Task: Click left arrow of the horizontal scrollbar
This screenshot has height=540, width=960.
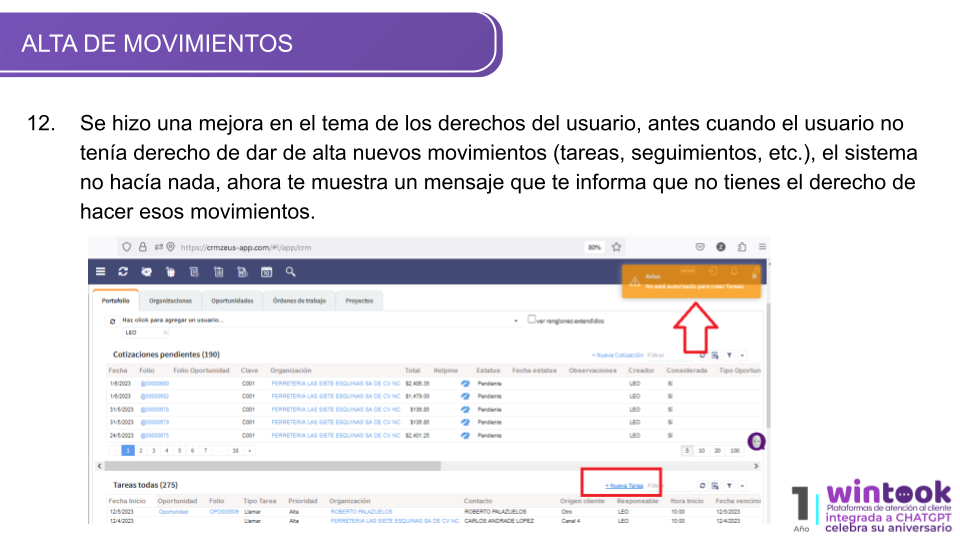Action: [100, 466]
